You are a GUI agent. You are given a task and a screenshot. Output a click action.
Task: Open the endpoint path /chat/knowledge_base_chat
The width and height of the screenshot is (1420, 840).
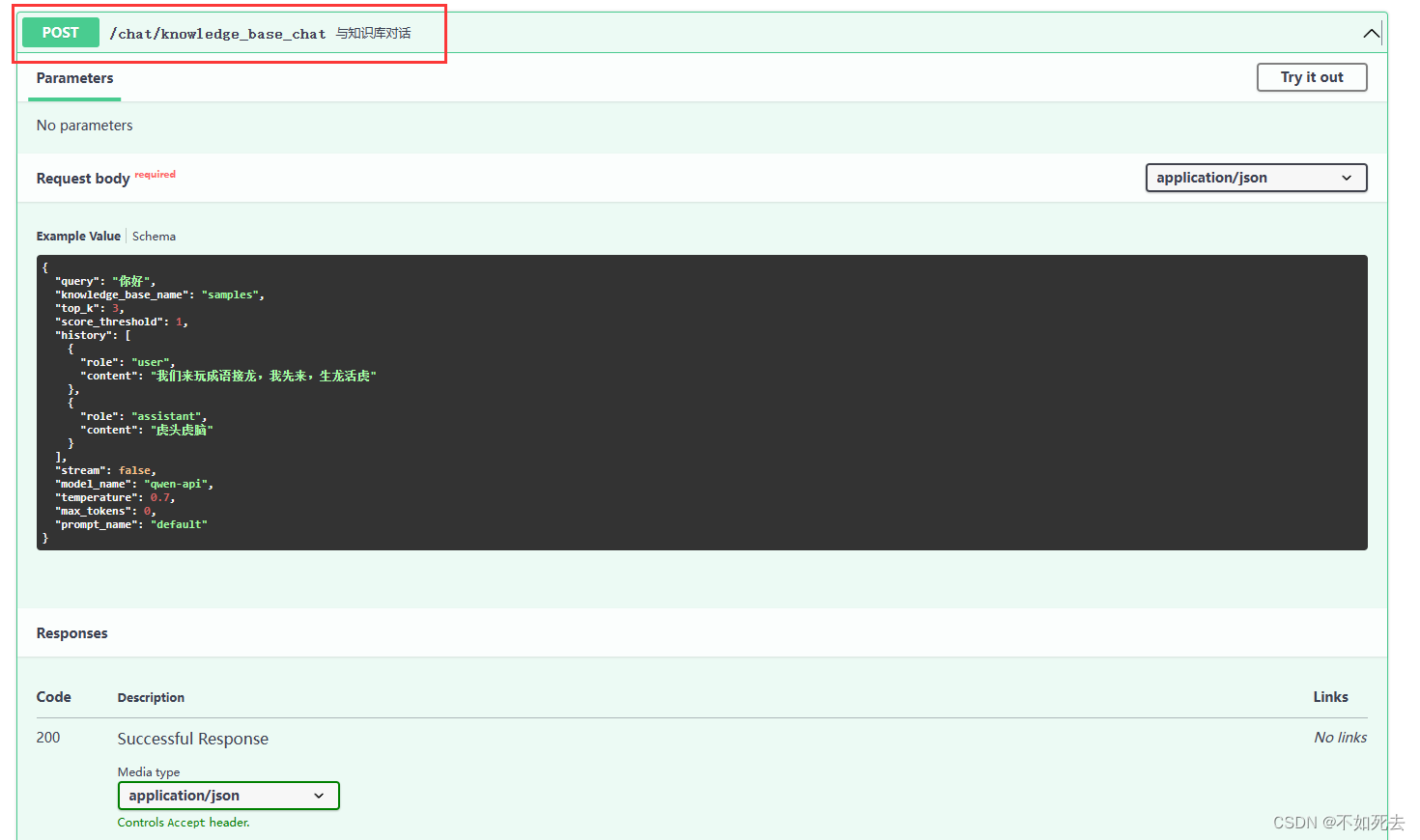point(217,32)
